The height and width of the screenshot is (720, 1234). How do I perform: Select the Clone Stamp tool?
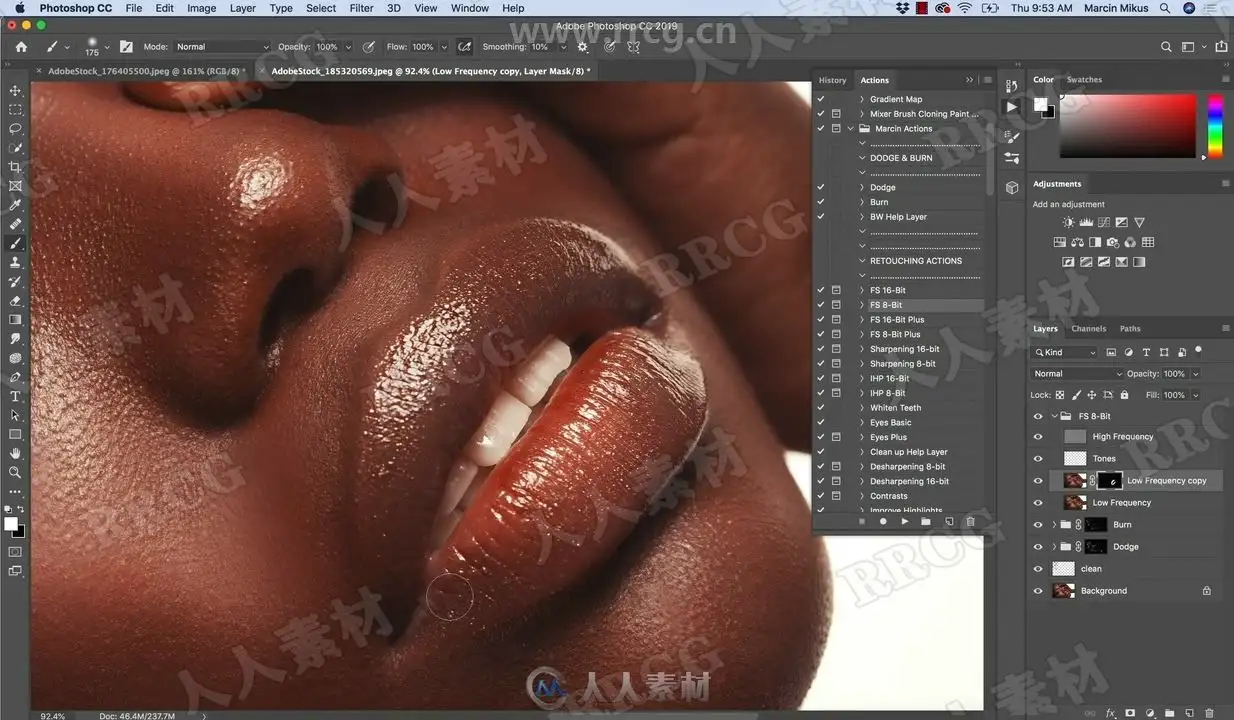(15, 262)
